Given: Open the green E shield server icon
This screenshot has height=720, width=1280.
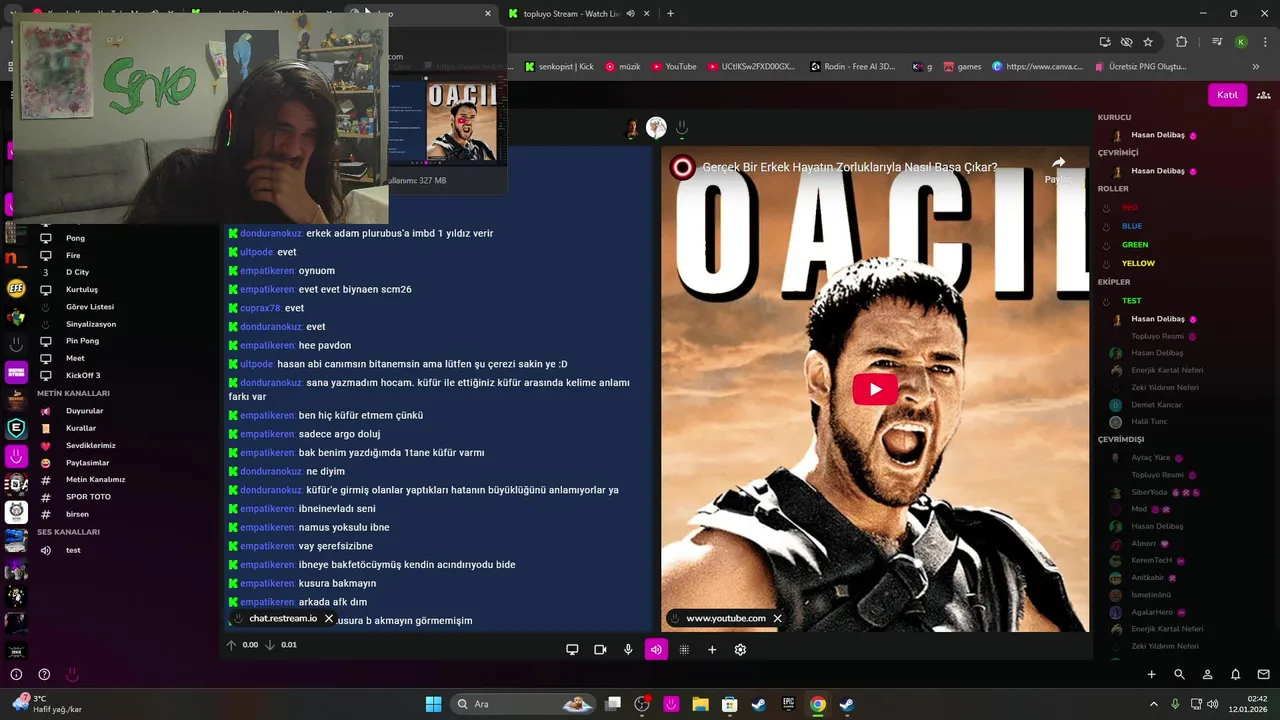Looking at the screenshot, I should [16, 428].
